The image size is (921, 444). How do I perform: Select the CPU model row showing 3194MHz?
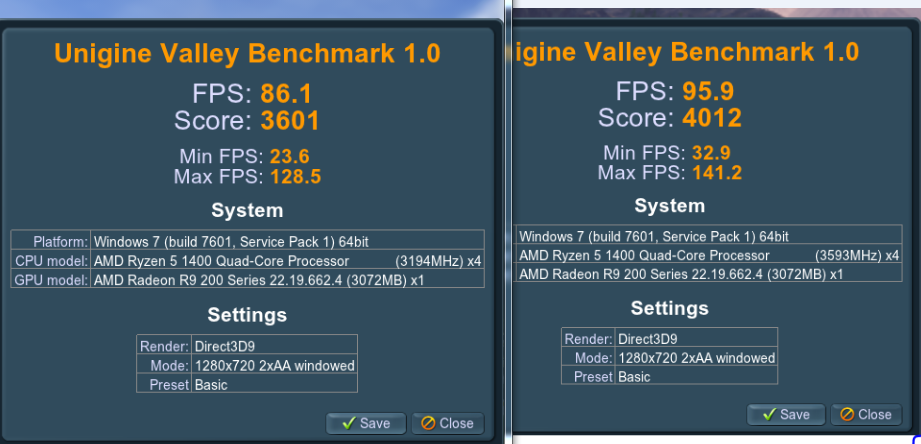247,260
